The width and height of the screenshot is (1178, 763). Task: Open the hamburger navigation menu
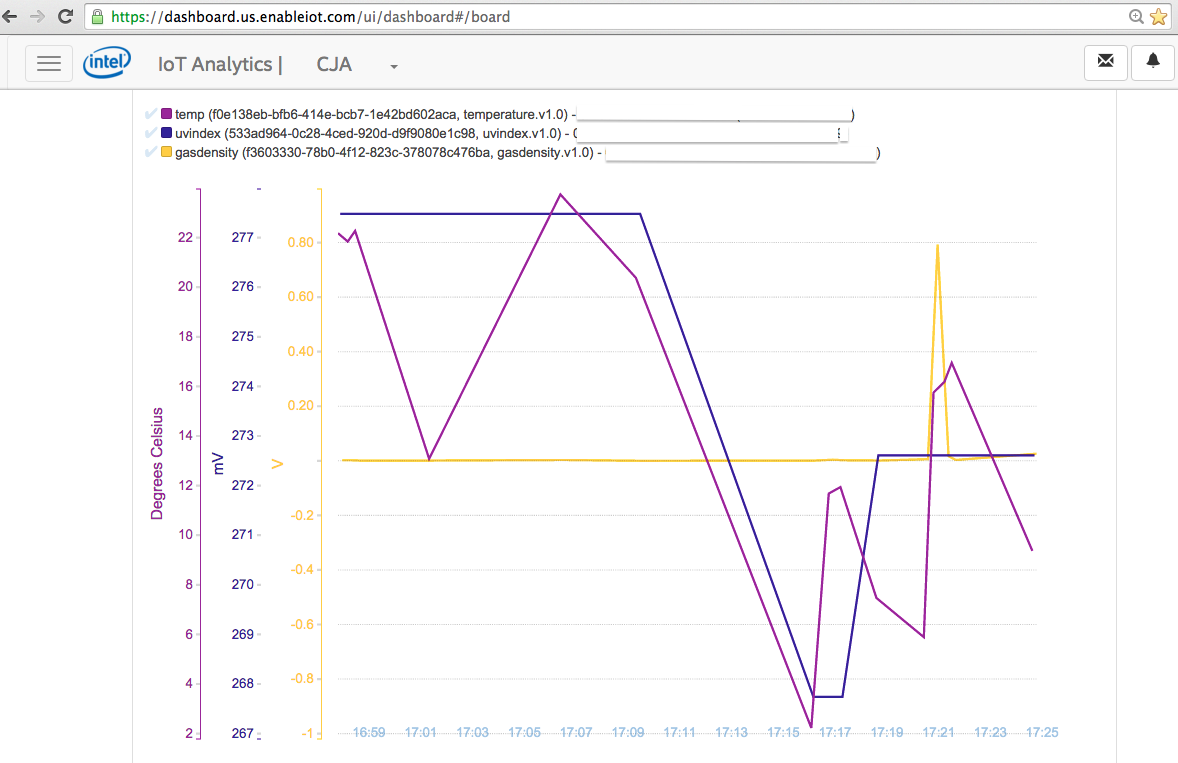[x=48, y=63]
